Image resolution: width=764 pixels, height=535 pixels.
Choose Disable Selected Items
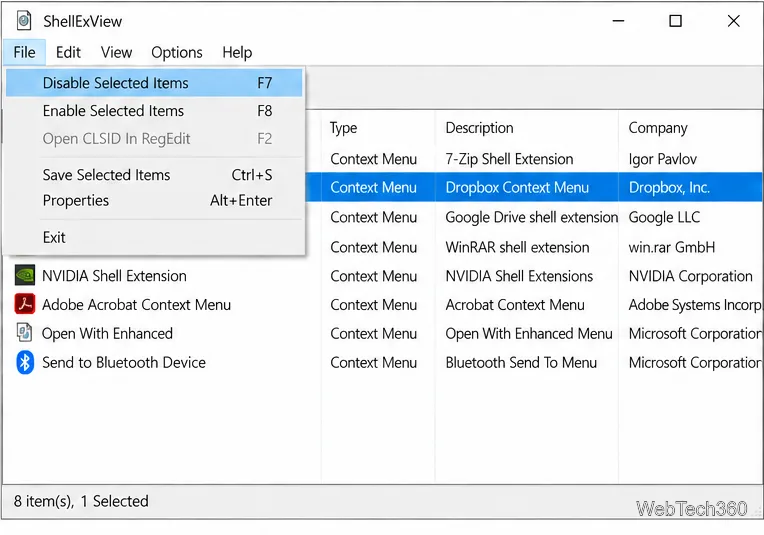click(154, 83)
